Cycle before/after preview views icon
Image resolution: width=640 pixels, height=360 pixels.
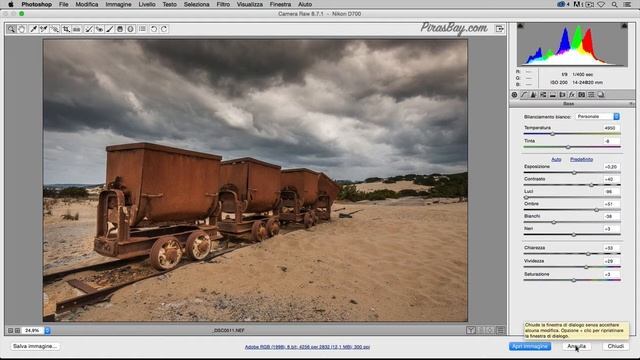click(471, 330)
